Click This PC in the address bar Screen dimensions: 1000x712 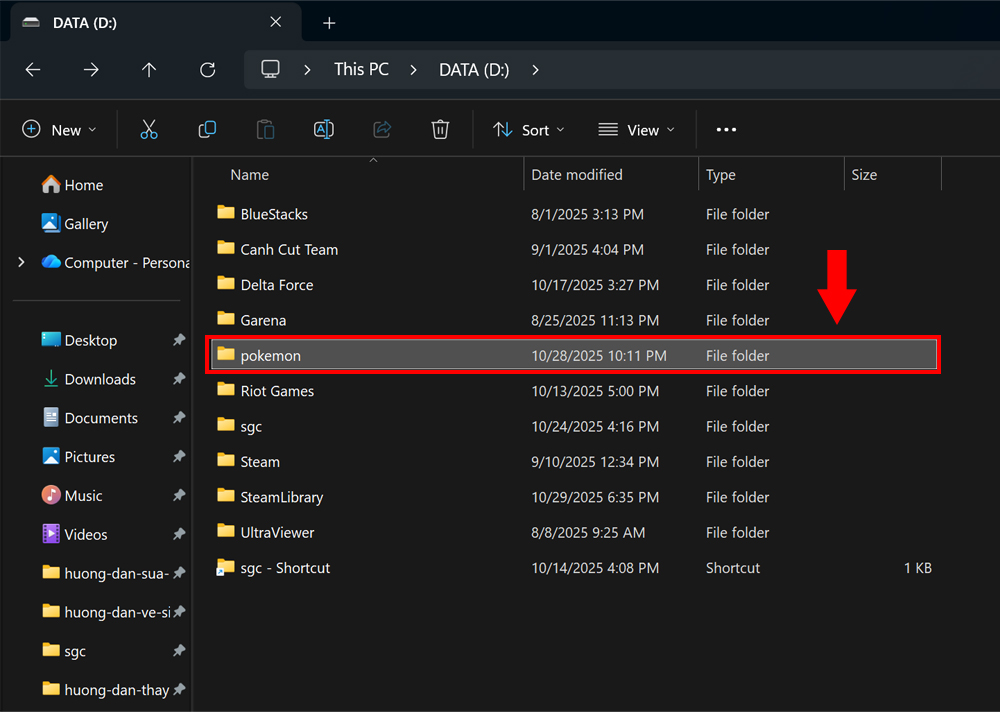361,70
